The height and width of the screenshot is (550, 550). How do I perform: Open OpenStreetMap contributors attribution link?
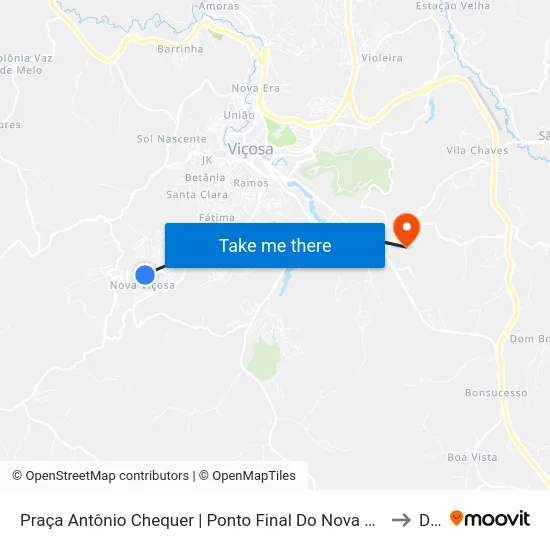(100, 476)
